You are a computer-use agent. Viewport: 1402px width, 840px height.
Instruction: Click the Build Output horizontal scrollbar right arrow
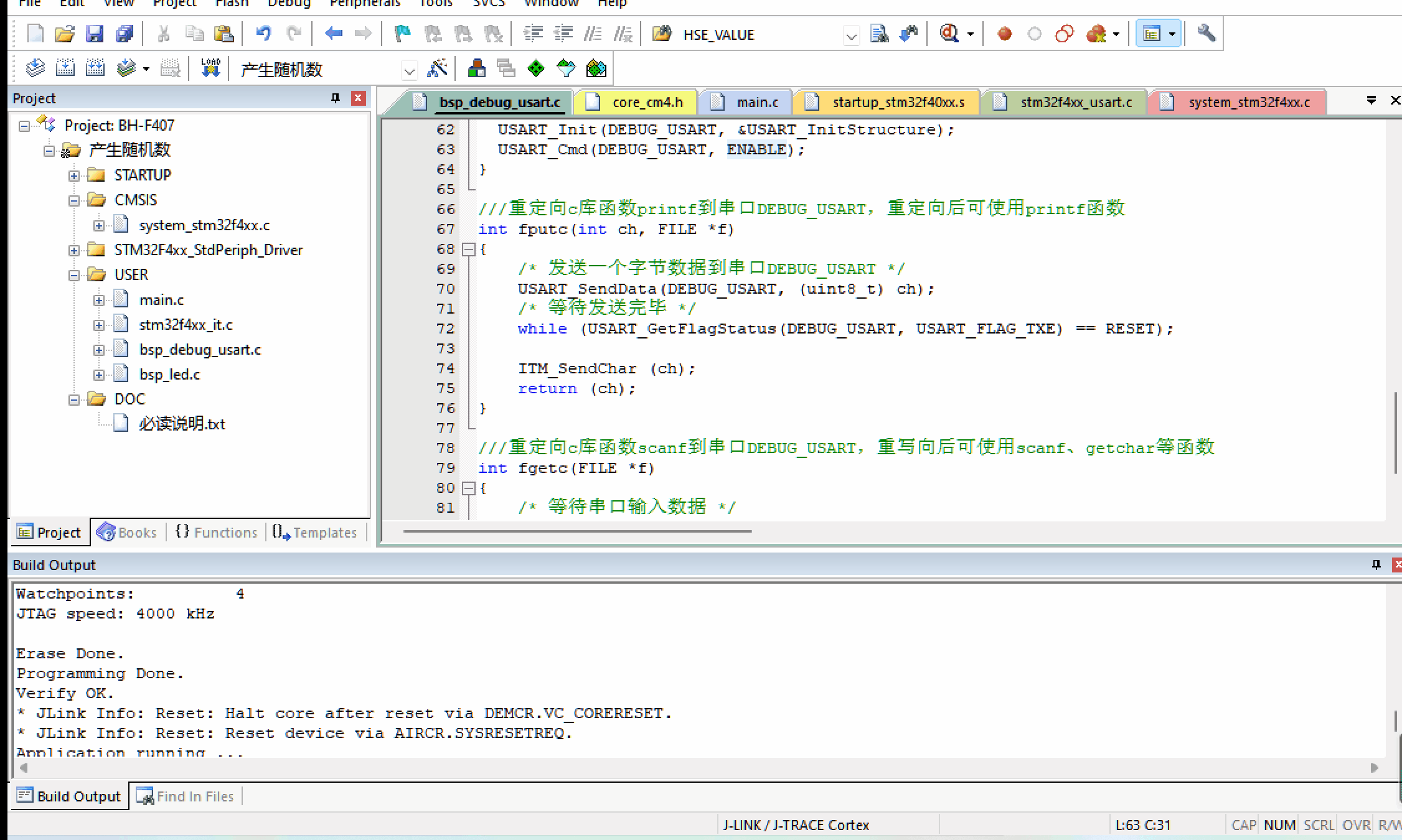pyautogui.click(x=1374, y=768)
